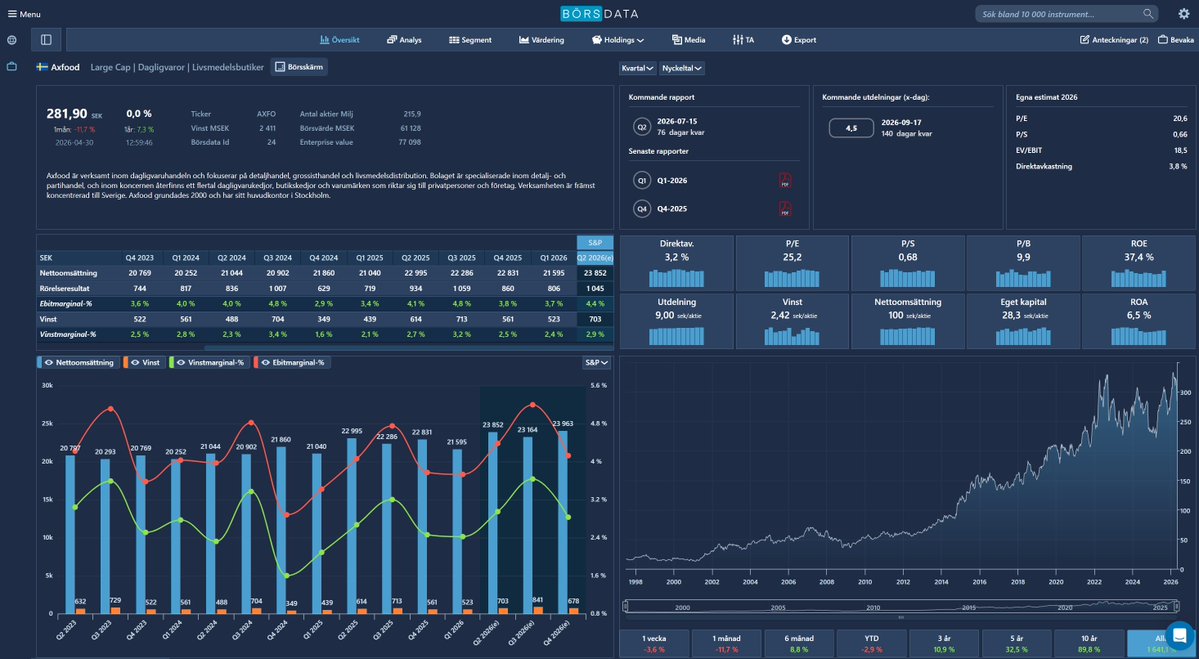This screenshot has width=1199, height=659.
Task: Toggle Vinstmarginal-% series visibility
Action: click(x=210, y=362)
